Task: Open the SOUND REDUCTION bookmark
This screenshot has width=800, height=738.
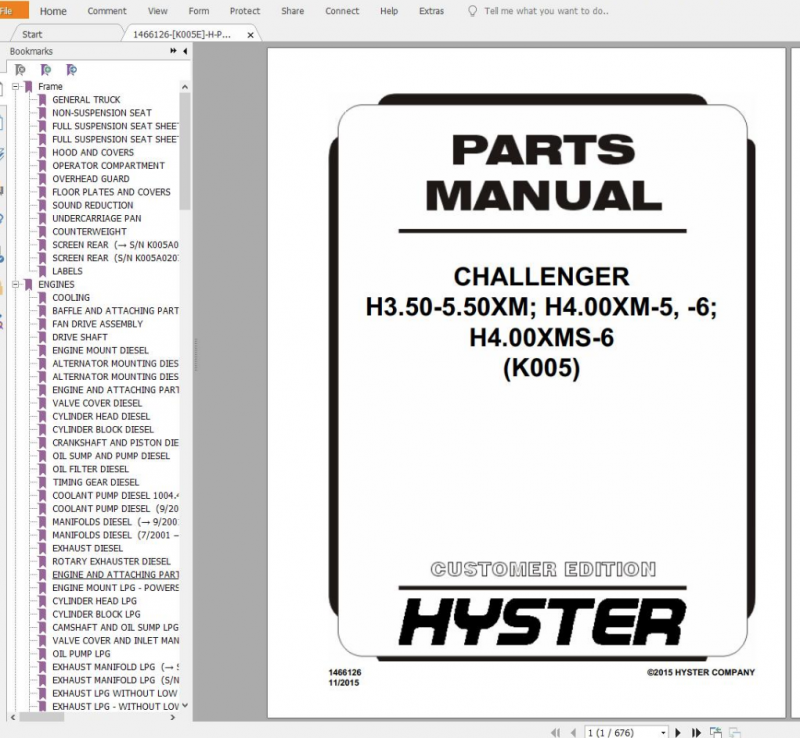Action: 93,205
